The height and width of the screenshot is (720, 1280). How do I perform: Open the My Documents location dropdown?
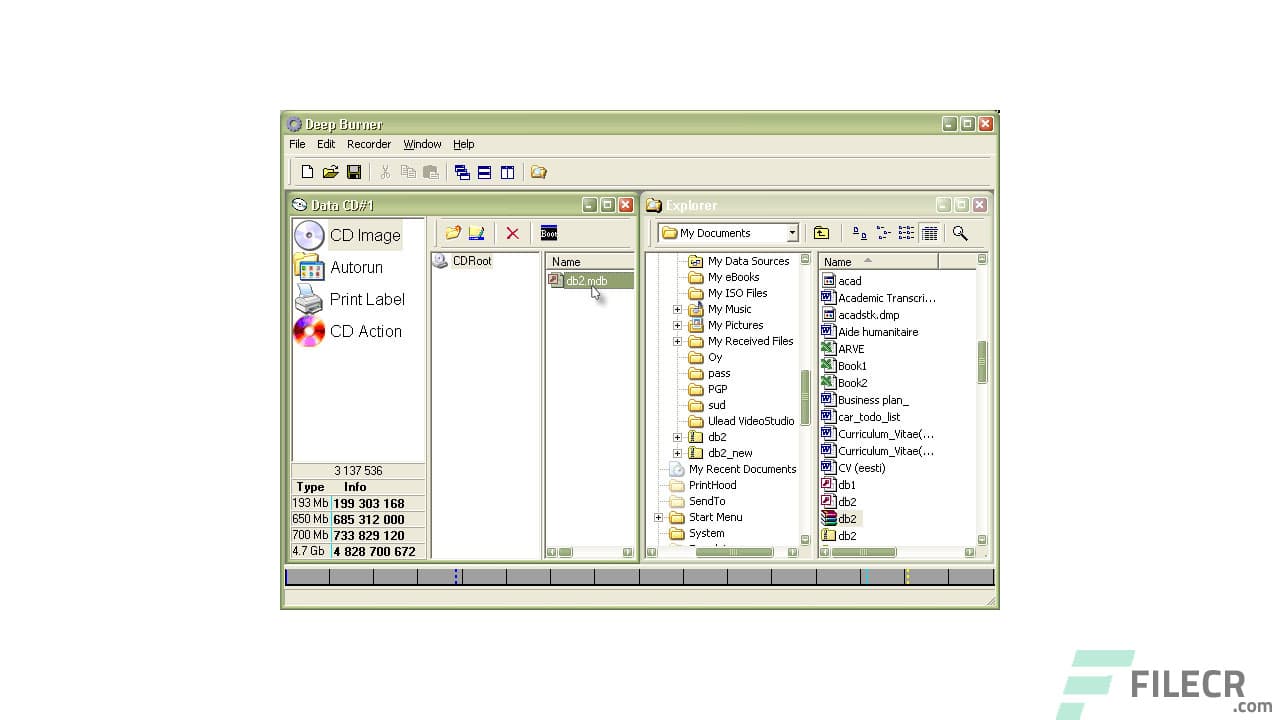791,232
